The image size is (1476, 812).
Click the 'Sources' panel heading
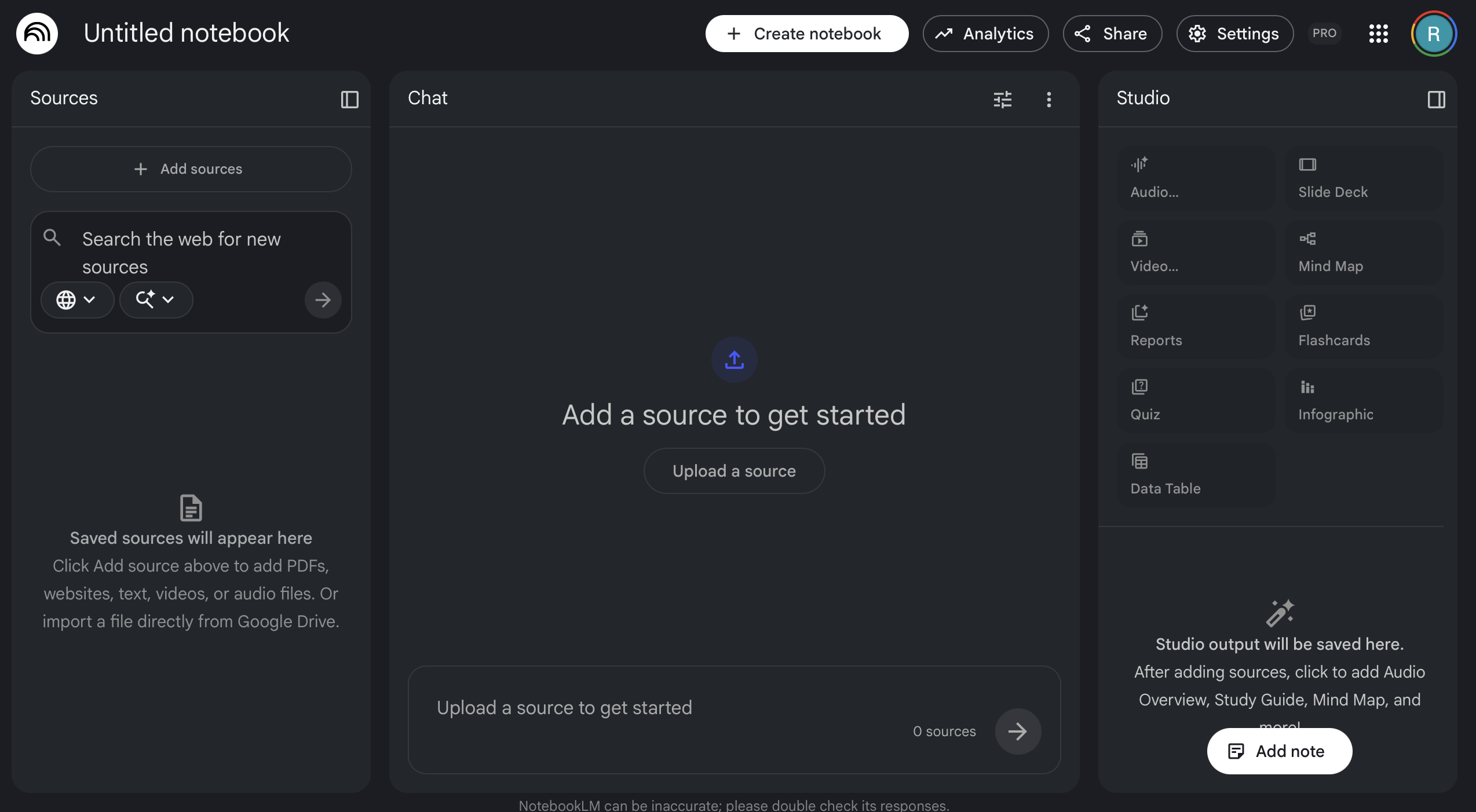tap(64, 98)
